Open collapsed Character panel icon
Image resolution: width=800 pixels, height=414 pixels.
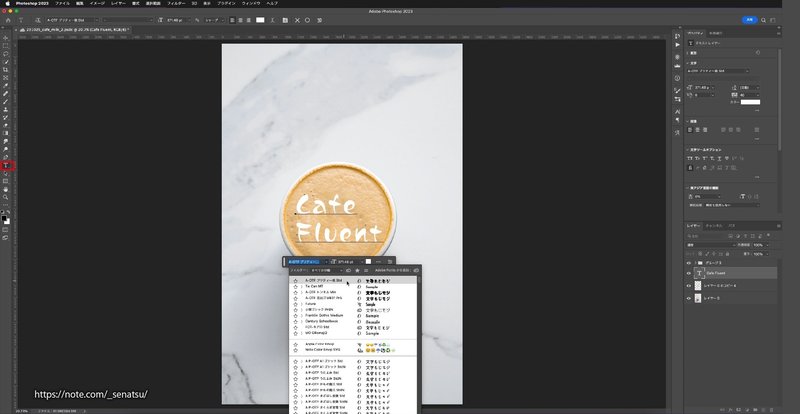click(677, 111)
